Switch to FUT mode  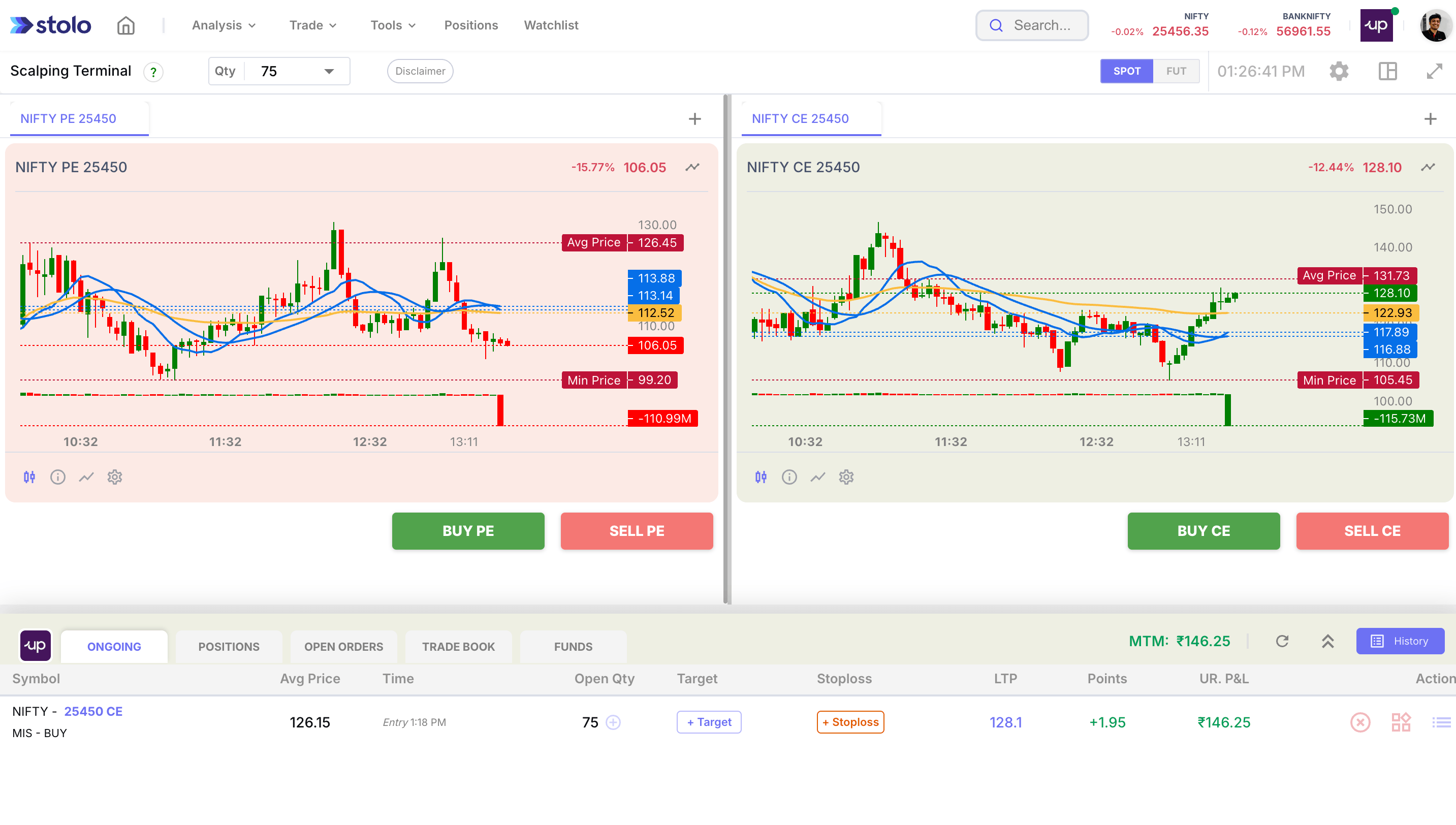point(1176,71)
